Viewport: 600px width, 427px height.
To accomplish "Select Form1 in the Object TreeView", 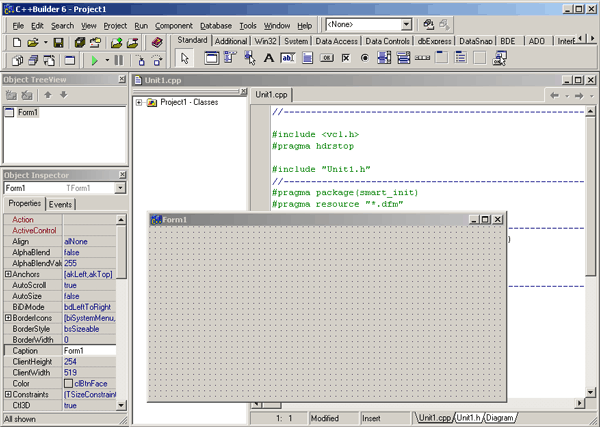I will click(28, 112).
